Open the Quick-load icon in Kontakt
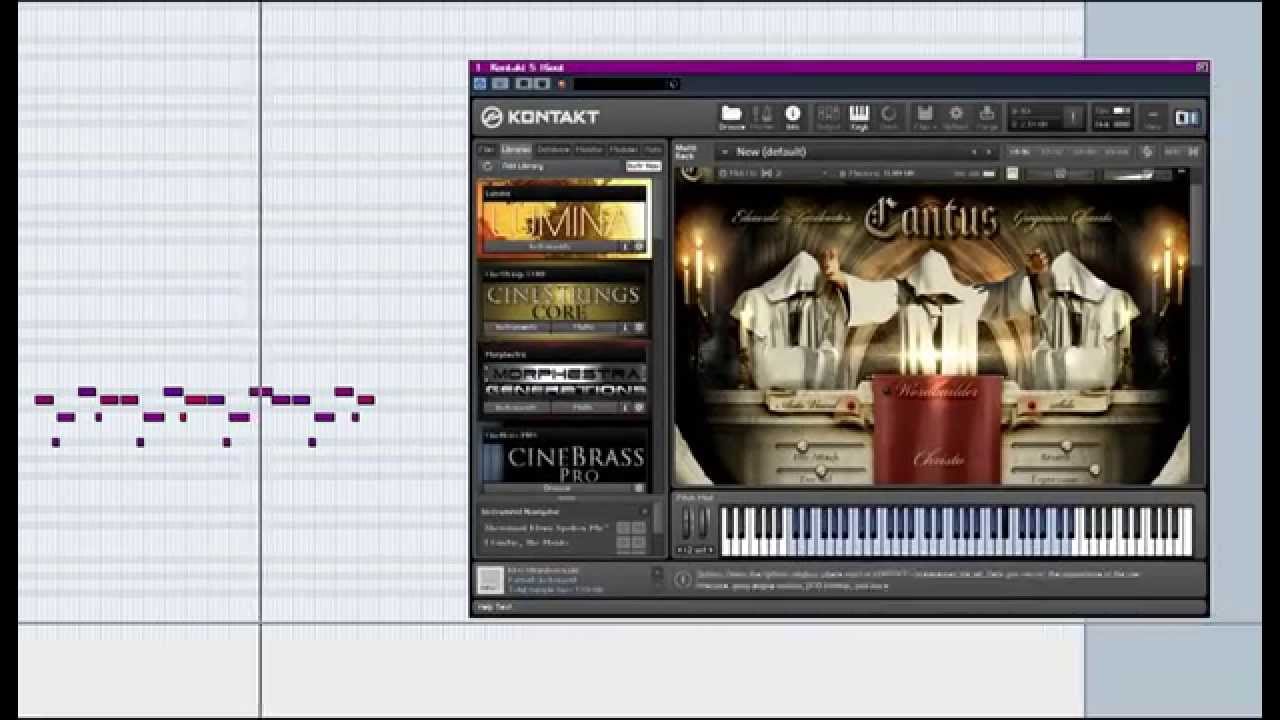 click(888, 116)
